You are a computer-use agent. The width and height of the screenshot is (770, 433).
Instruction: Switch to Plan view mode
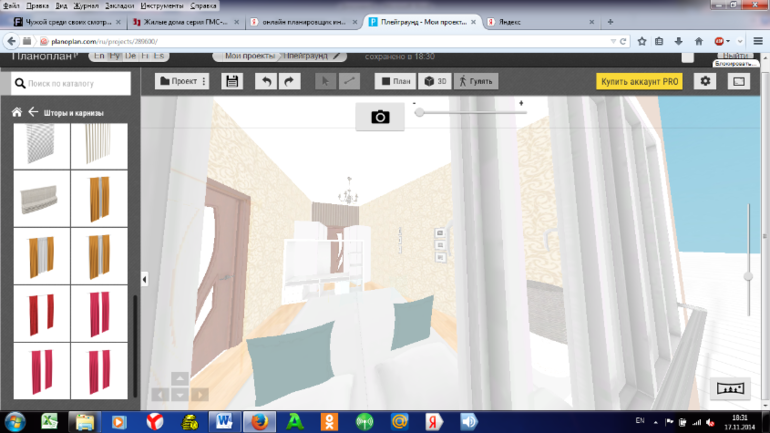395,81
